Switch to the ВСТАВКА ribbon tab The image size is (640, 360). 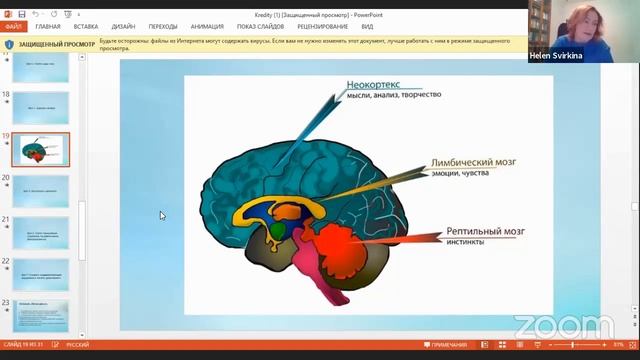86,27
